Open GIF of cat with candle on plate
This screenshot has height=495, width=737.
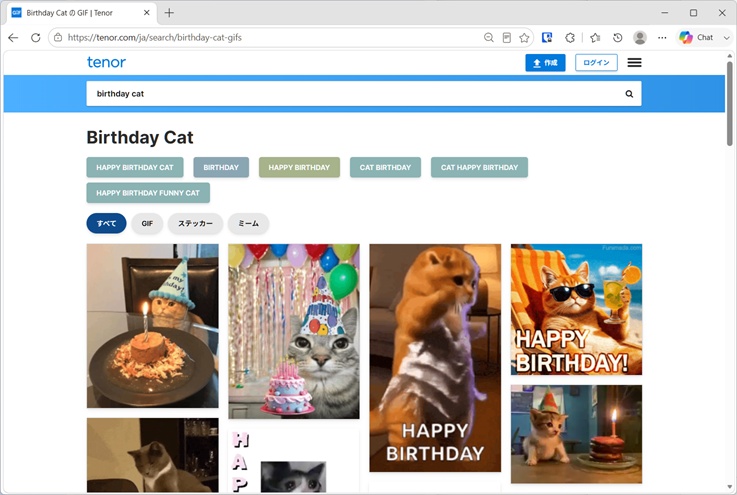[x=153, y=326]
